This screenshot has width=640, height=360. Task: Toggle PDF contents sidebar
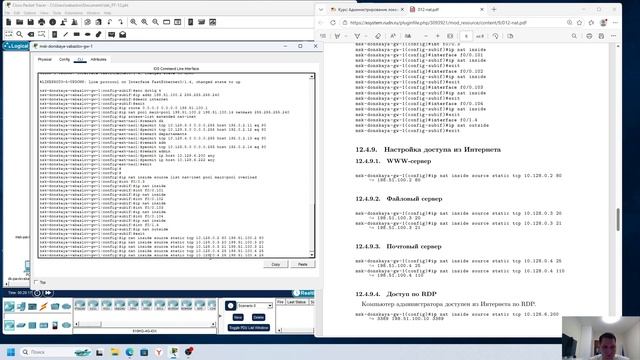[x=323, y=36]
